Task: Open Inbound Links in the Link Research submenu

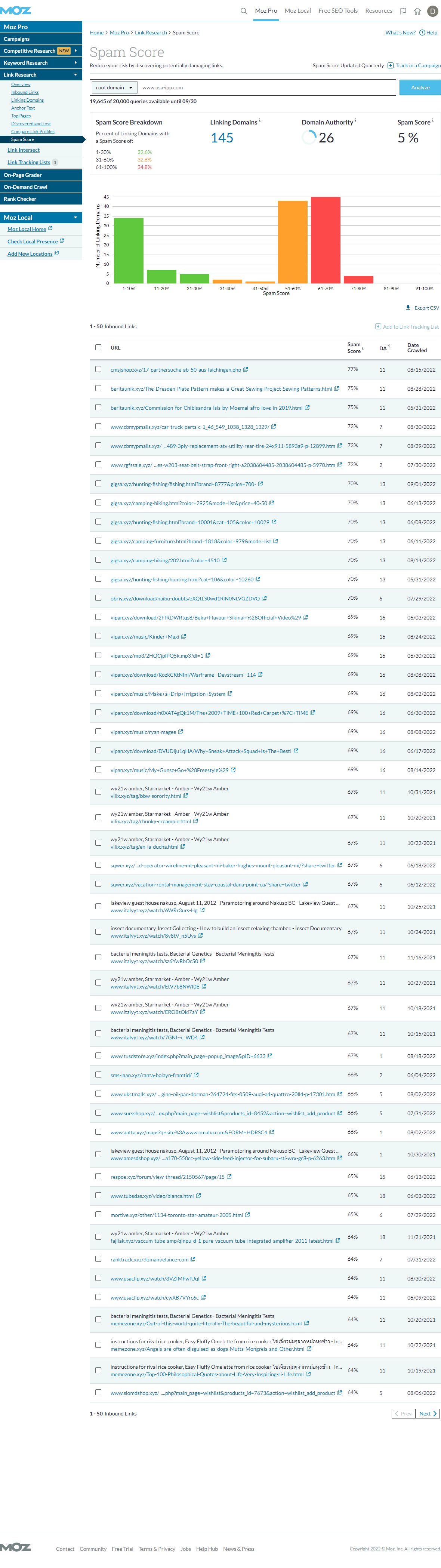Action: click(25, 92)
